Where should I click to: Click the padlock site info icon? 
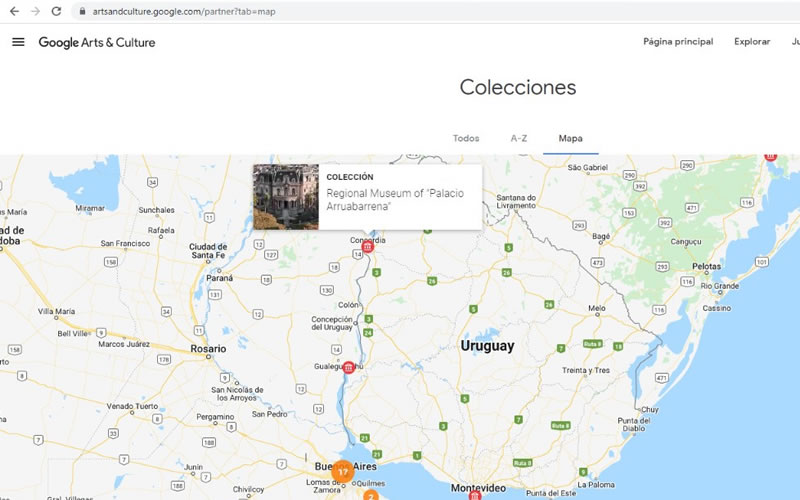83,11
